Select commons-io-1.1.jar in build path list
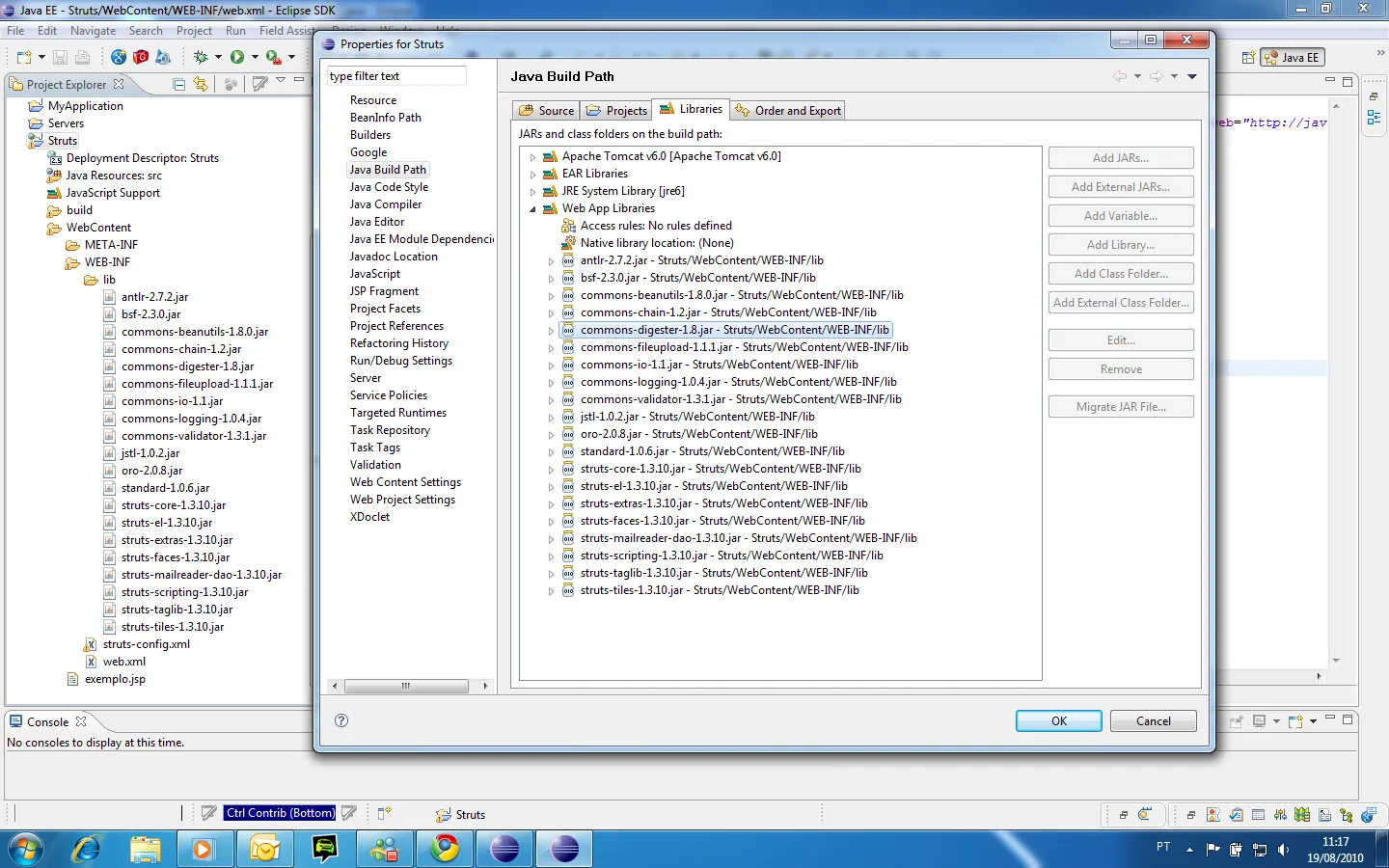 click(719, 365)
